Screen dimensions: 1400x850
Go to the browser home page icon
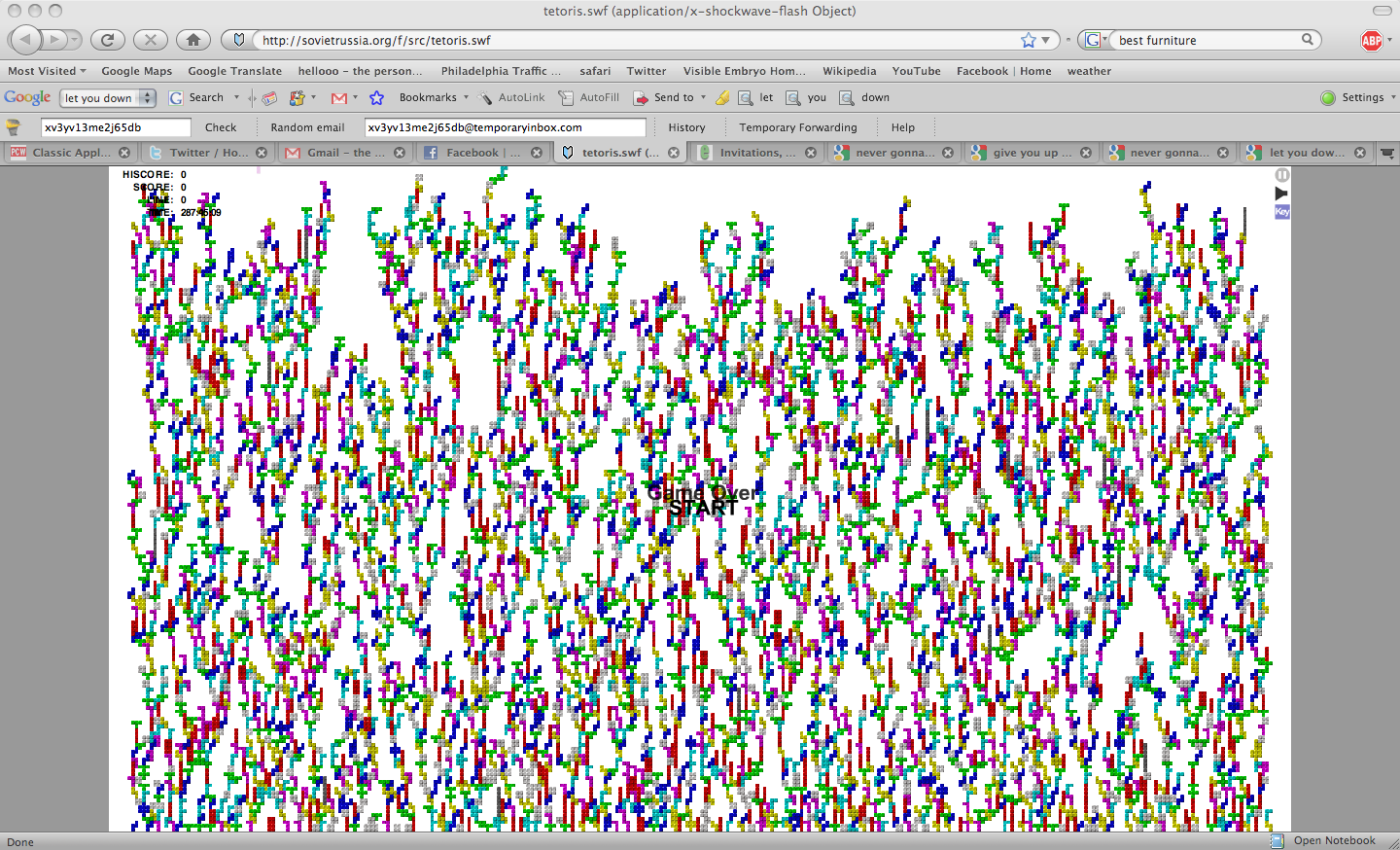193,40
